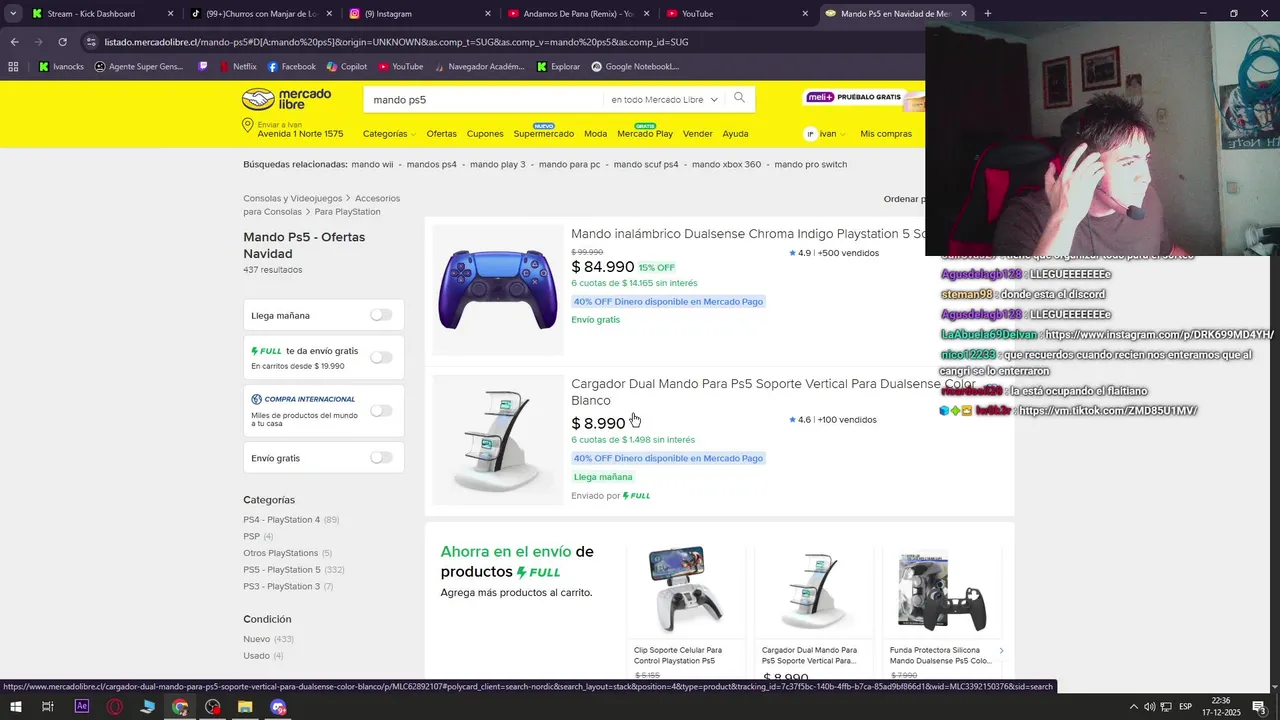Viewport: 1280px width, 720px height.
Task: Open the notifications center icon
Action: (x=1259, y=707)
